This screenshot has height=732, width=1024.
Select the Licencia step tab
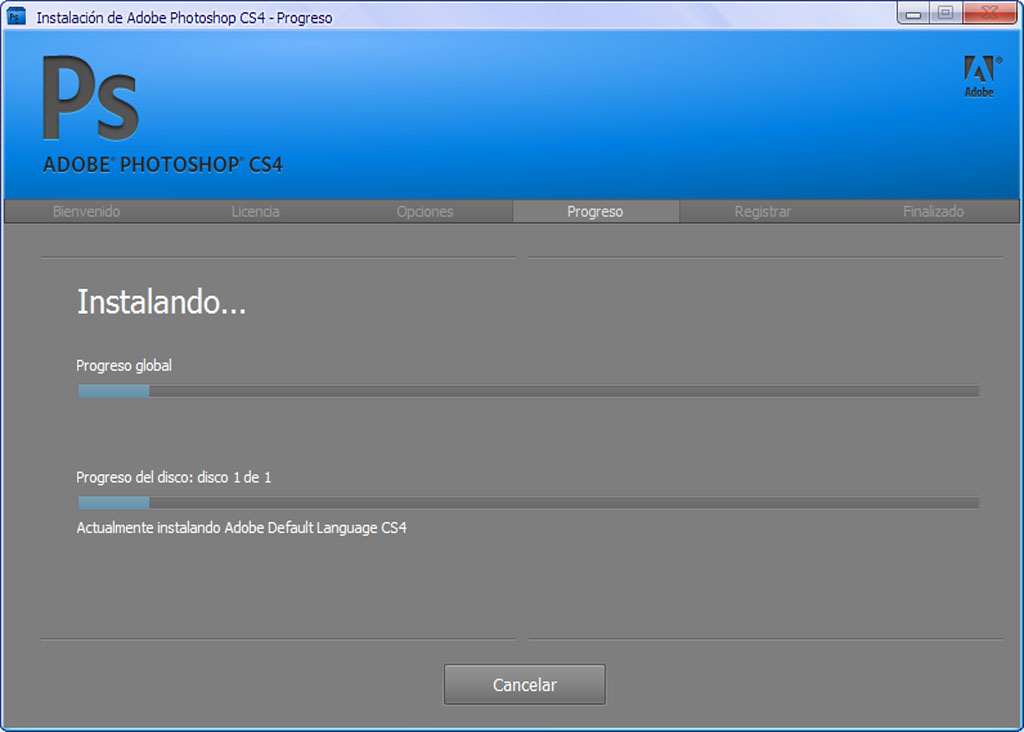pyautogui.click(x=255, y=212)
